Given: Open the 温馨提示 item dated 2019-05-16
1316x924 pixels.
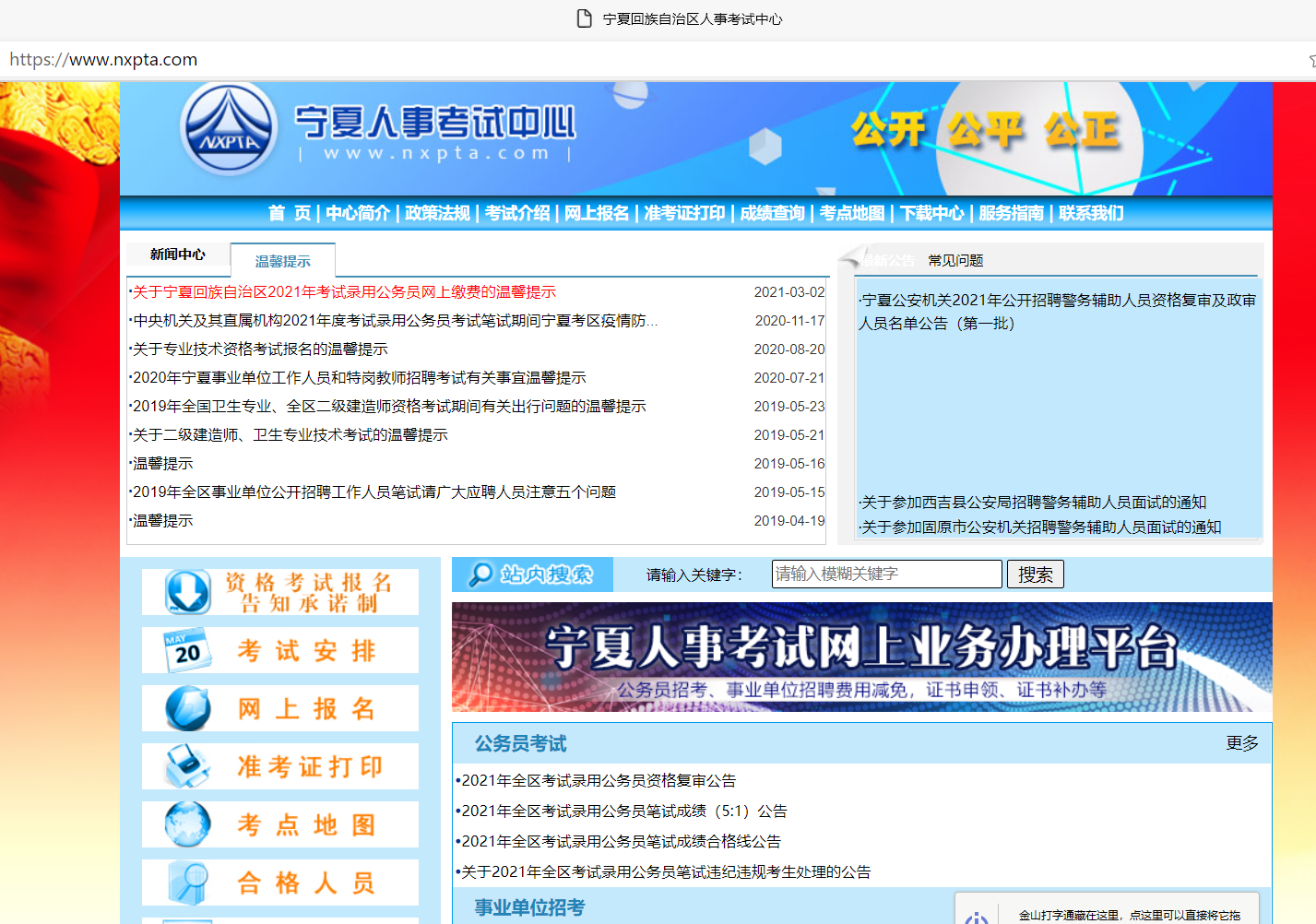Looking at the screenshot, I should coord(162,464).
